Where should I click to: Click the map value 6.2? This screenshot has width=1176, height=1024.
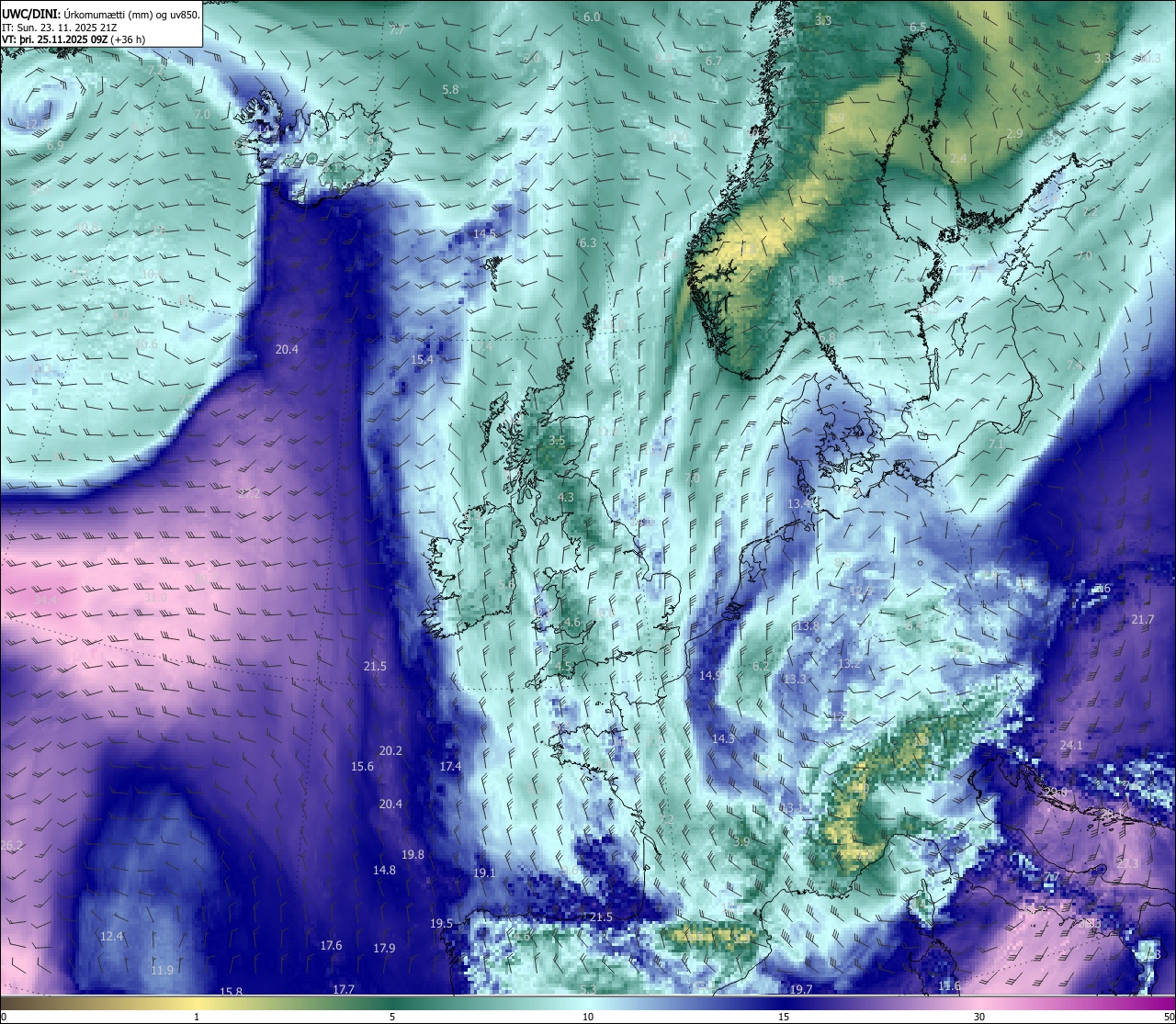(761, 667)
